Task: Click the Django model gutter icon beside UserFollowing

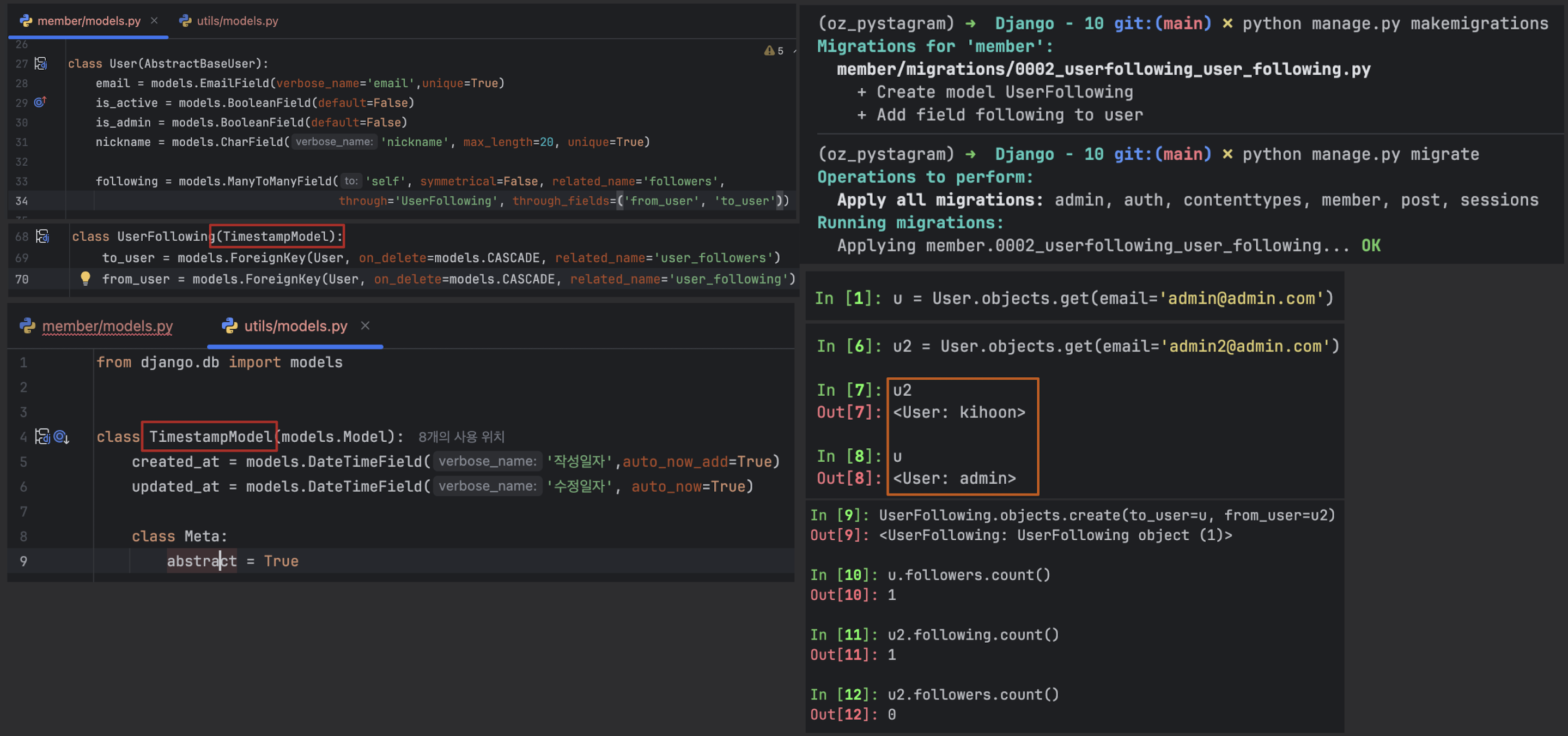Action: pyautogui.click(x=42, y=237)
